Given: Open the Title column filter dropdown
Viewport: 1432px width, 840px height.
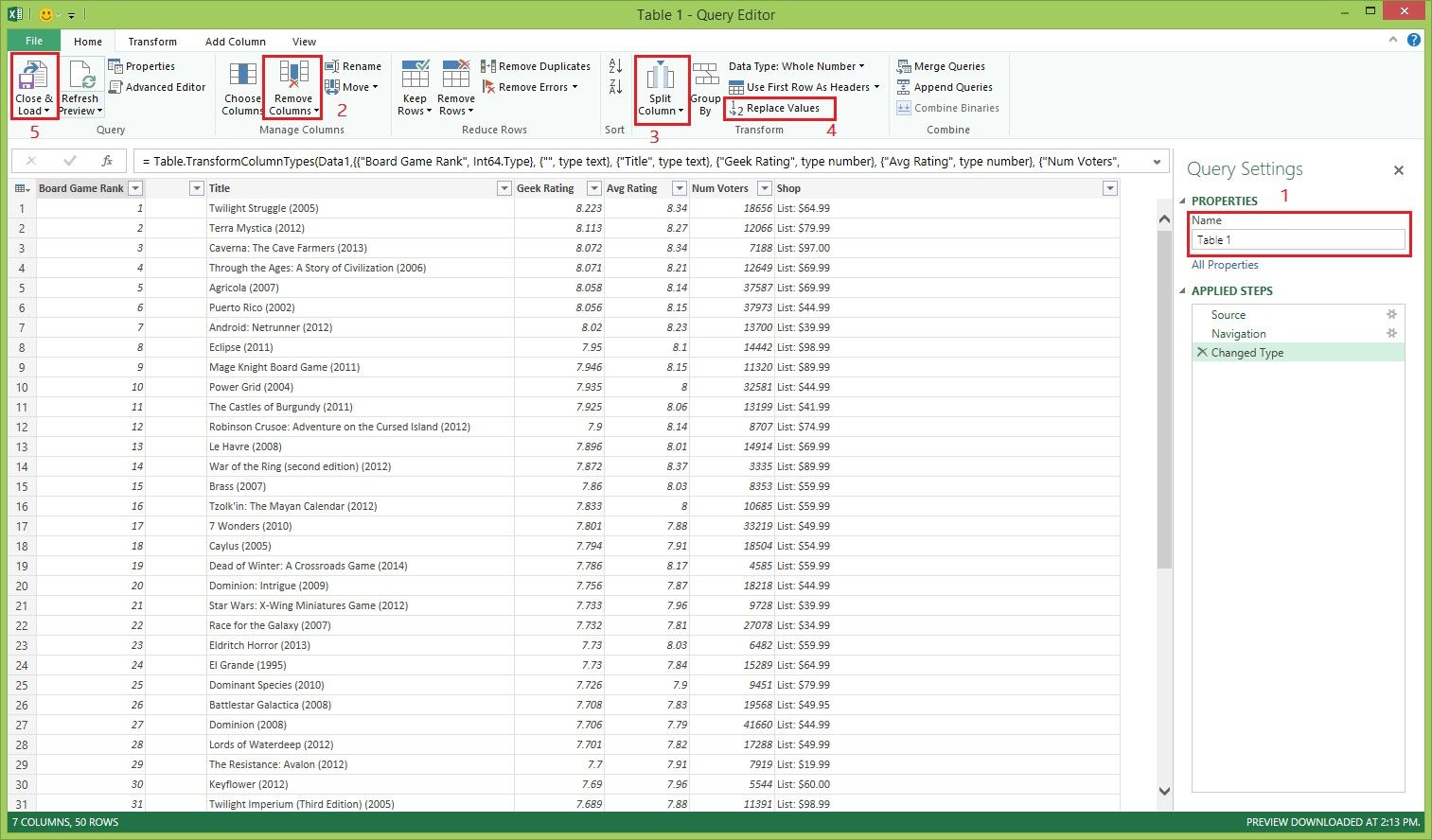Looking at the screenshot, I should (x=504, y=188).
